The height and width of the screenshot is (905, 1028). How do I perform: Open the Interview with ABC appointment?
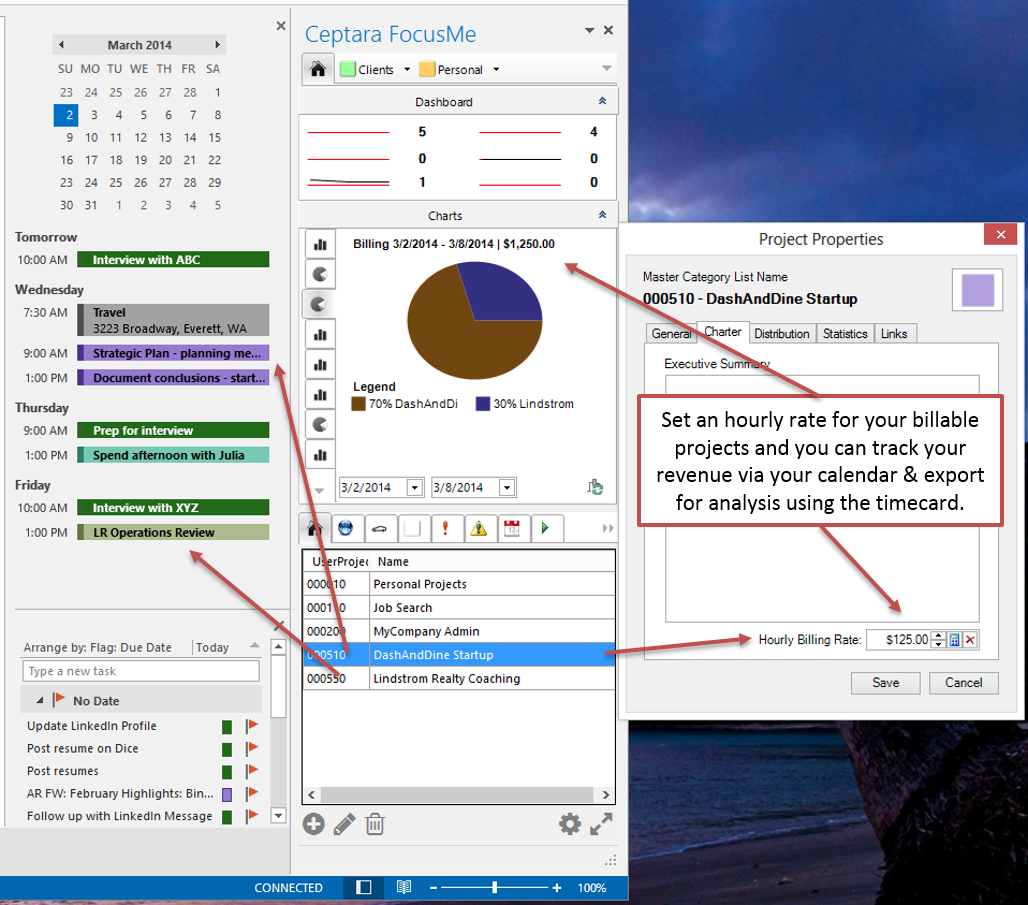click(173, 260)
